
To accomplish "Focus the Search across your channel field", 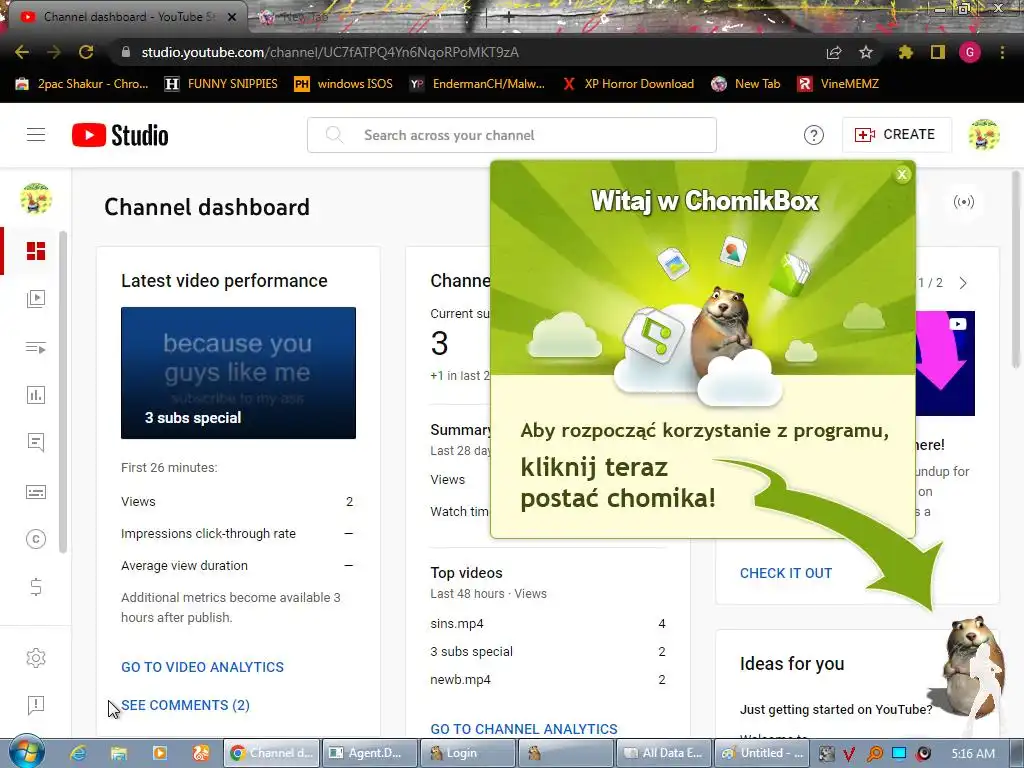I will [x=512, y=135].
